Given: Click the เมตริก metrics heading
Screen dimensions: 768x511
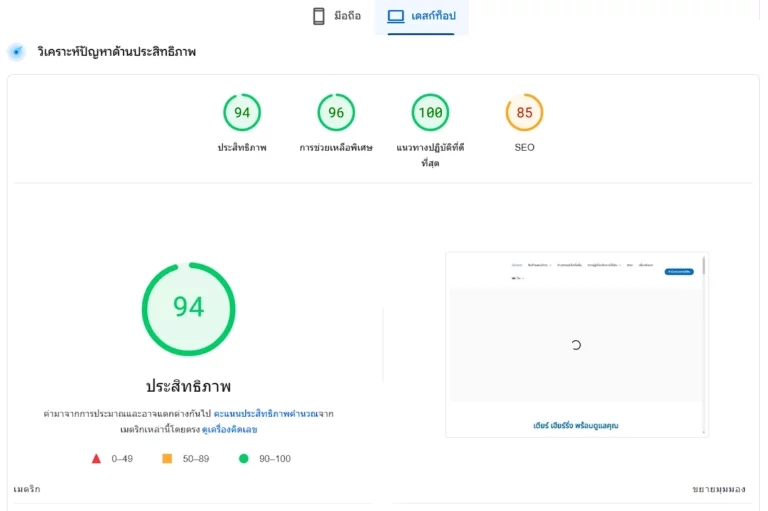Looking at the screenshot, I should tap(27, 489).
